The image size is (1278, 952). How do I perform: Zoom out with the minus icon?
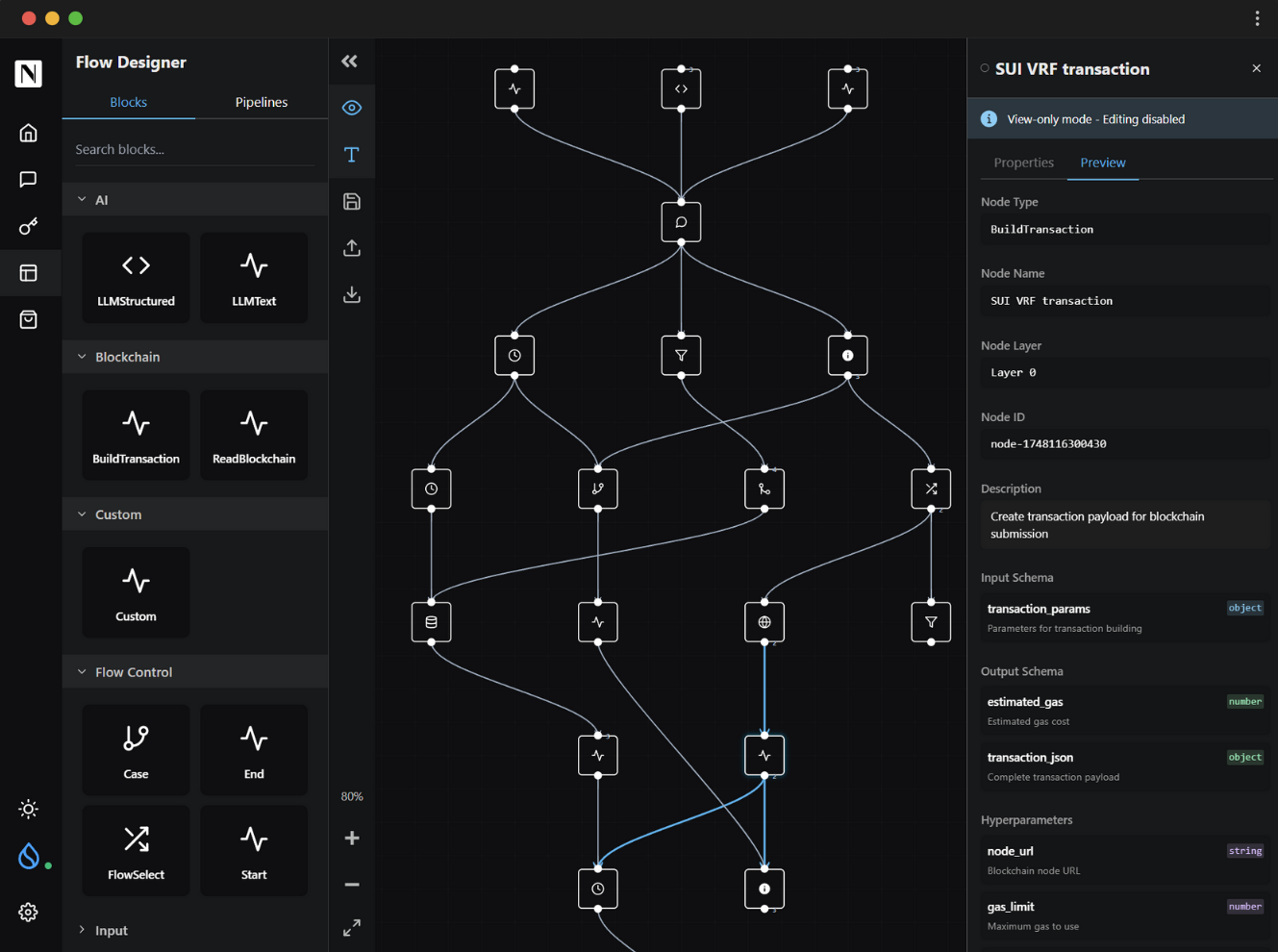pos(352,885)
